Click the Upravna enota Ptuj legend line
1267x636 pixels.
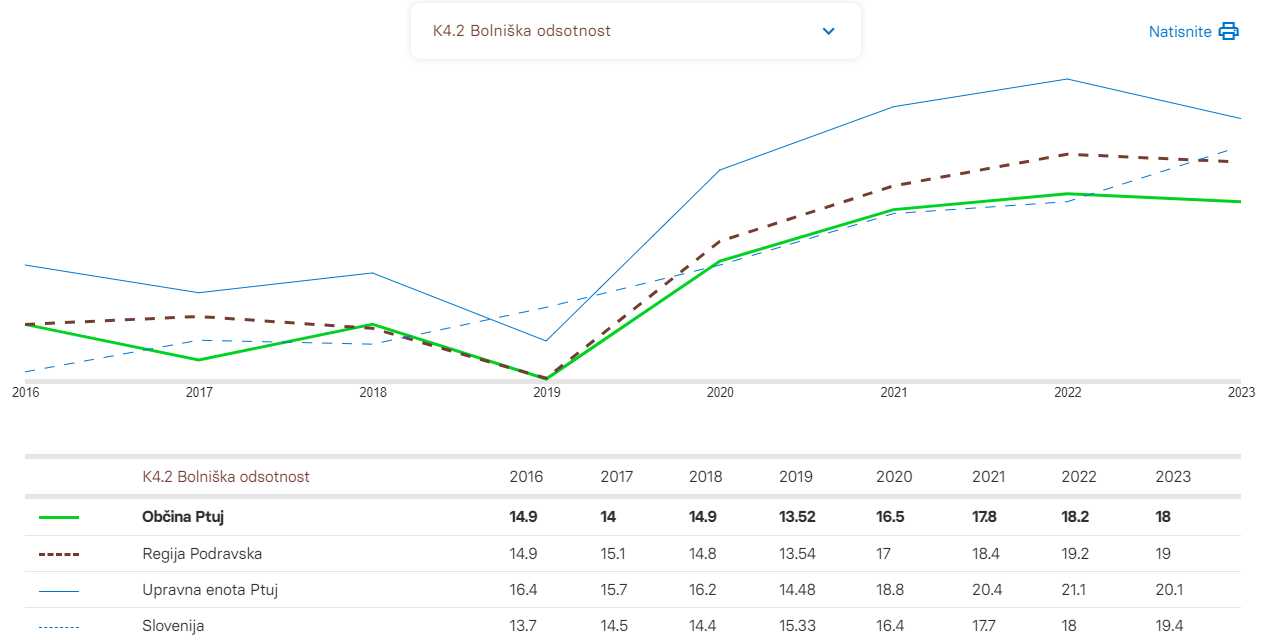point(59,590)
